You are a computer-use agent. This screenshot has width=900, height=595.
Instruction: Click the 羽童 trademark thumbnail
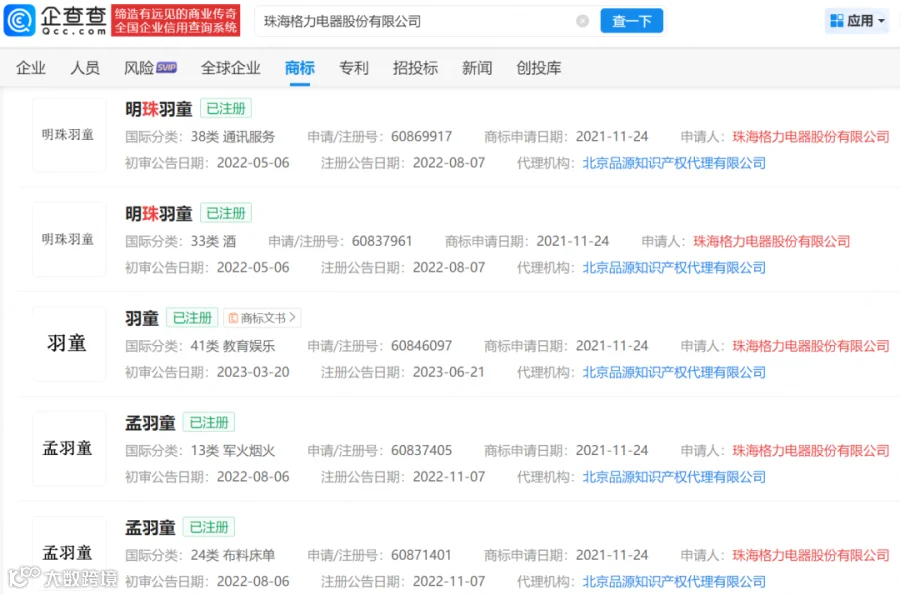69,344
